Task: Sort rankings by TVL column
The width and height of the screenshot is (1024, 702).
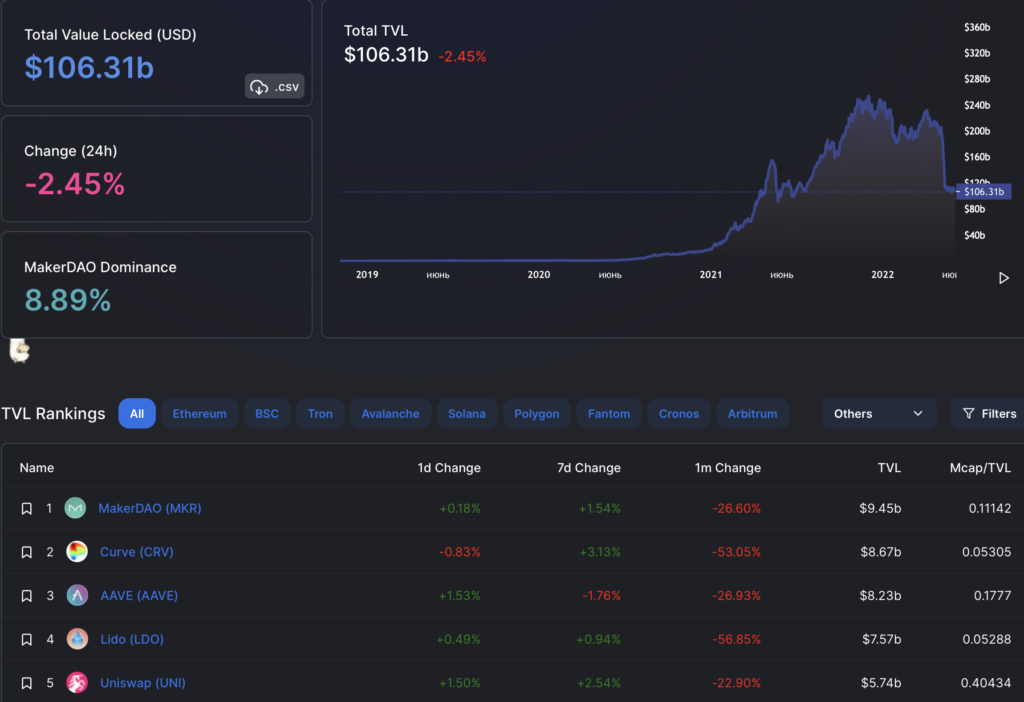Action: tap(888, 467)
